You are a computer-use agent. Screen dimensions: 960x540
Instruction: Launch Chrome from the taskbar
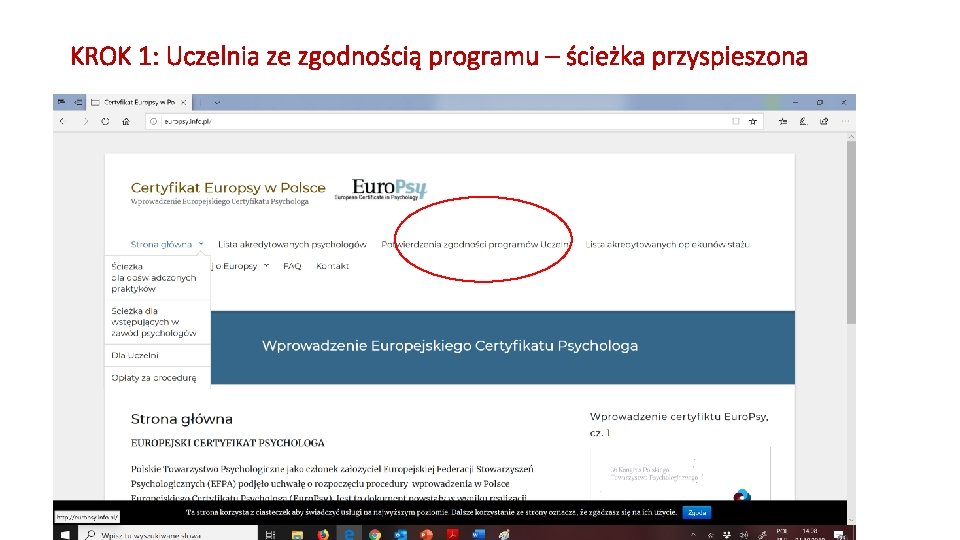[x=375, y=534]
